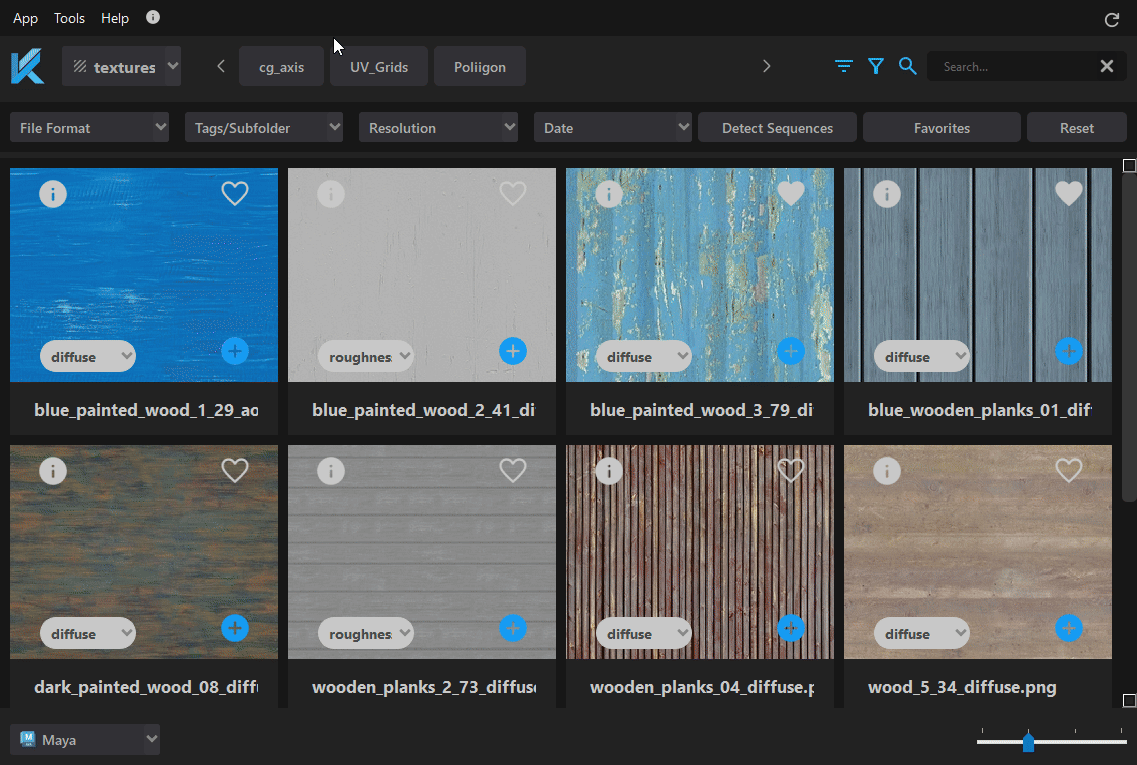Show info for wood_5_34_diffuse.png

tap(887, 471)
